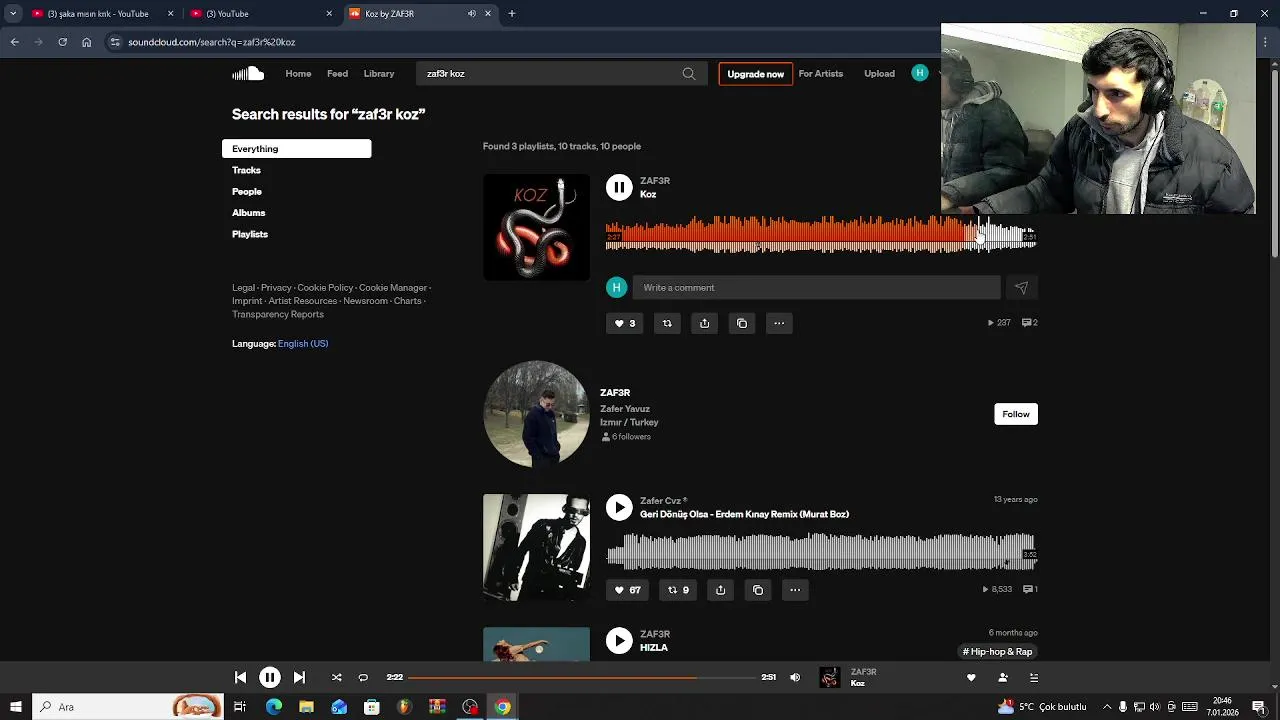This screenshot has width=1280, height=720.
Task: Show hidden system tray icons
Action: click(1107, 707)
